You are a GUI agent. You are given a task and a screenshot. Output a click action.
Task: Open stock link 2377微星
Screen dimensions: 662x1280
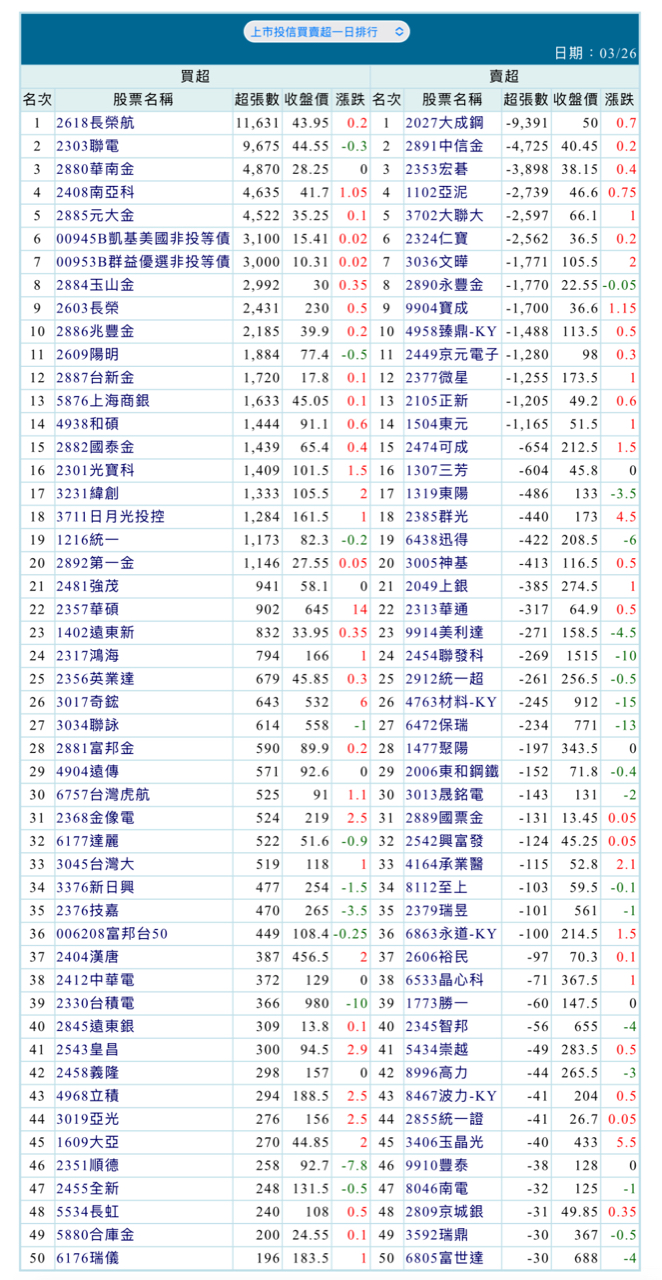(x=435, y=377)
